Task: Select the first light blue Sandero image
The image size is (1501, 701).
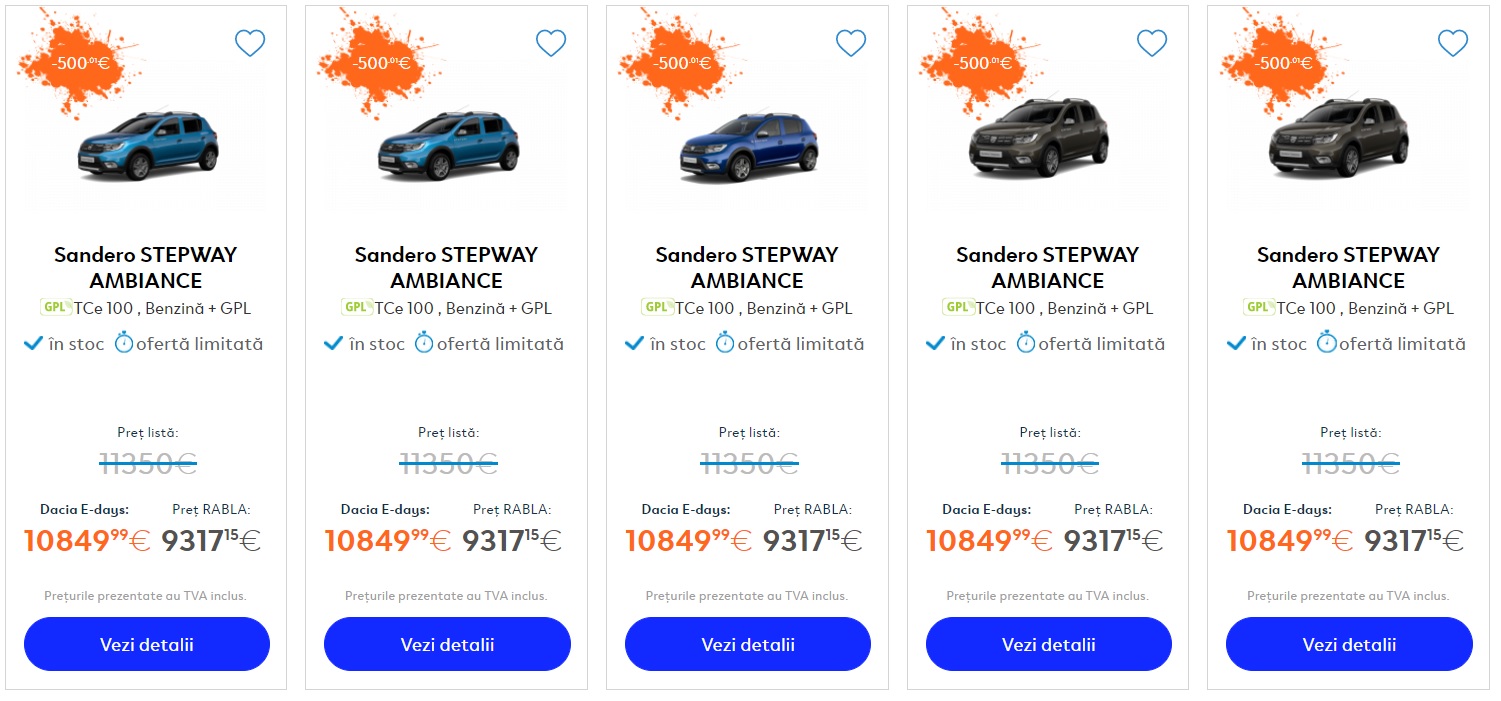Action: coord(147,147)
